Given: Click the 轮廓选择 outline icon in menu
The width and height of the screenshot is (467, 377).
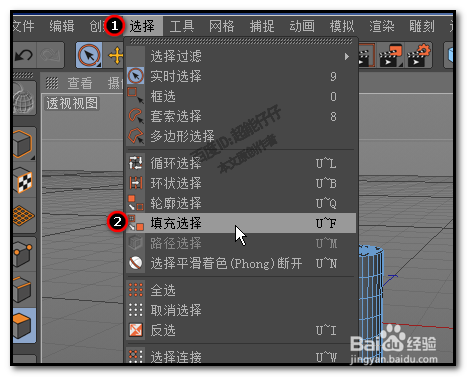Looking at the screenshot, I should pyautogui.click(x=136, y=203).
